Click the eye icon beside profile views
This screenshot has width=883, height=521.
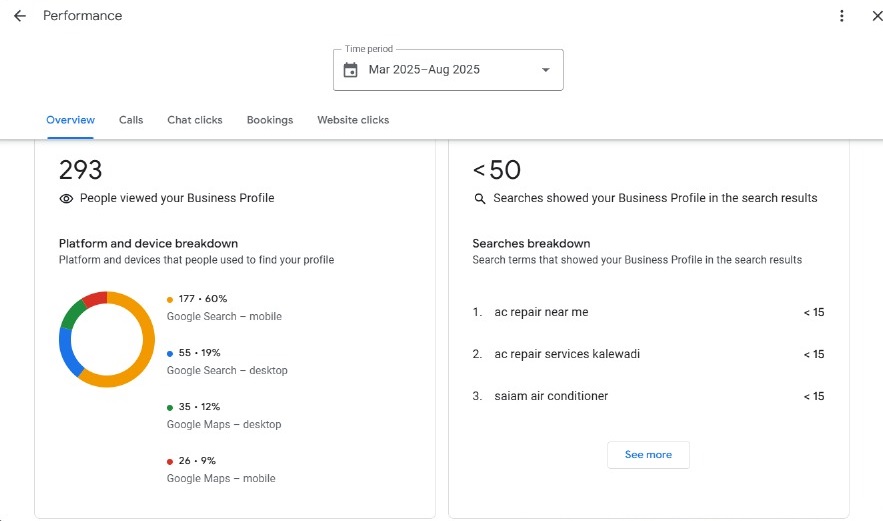point(66,199)
